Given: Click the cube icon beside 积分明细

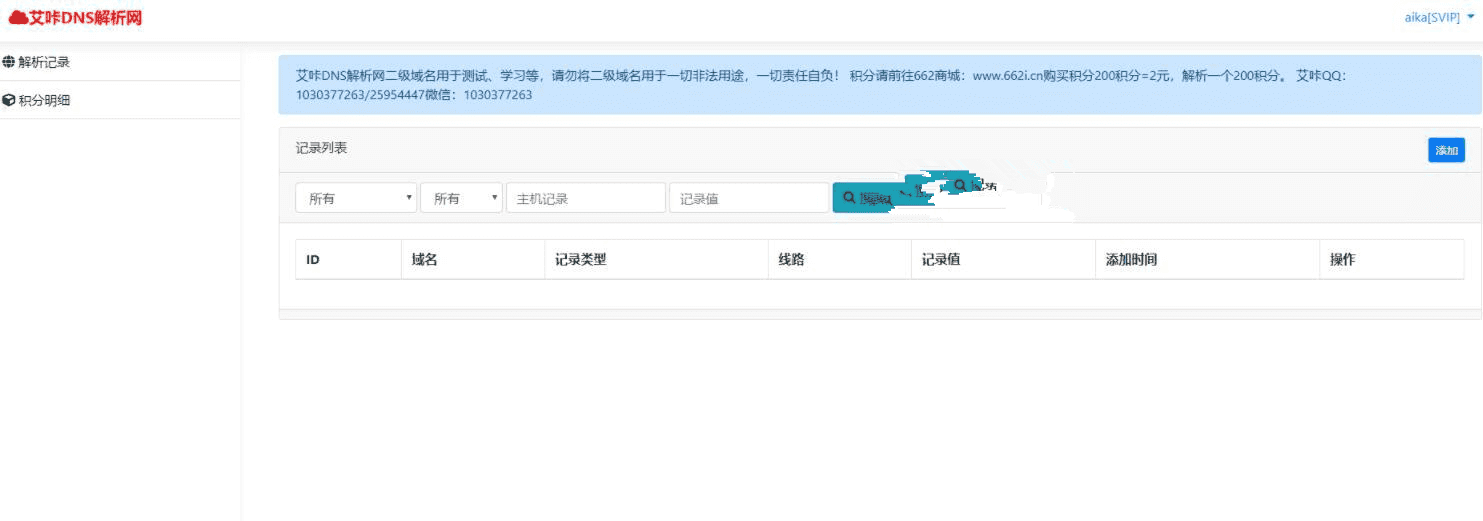Looking at the screenshot, I should (x=9, y=100).
